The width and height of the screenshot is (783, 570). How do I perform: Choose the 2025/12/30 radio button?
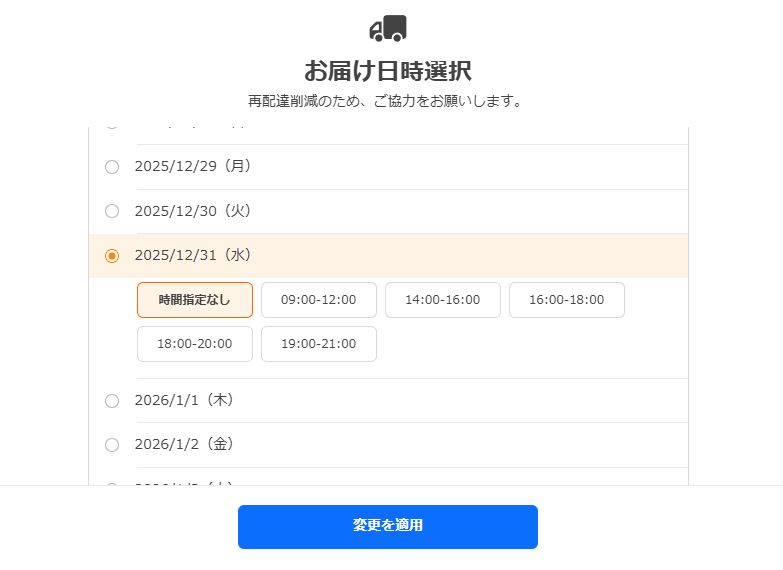tap(112, 211)
